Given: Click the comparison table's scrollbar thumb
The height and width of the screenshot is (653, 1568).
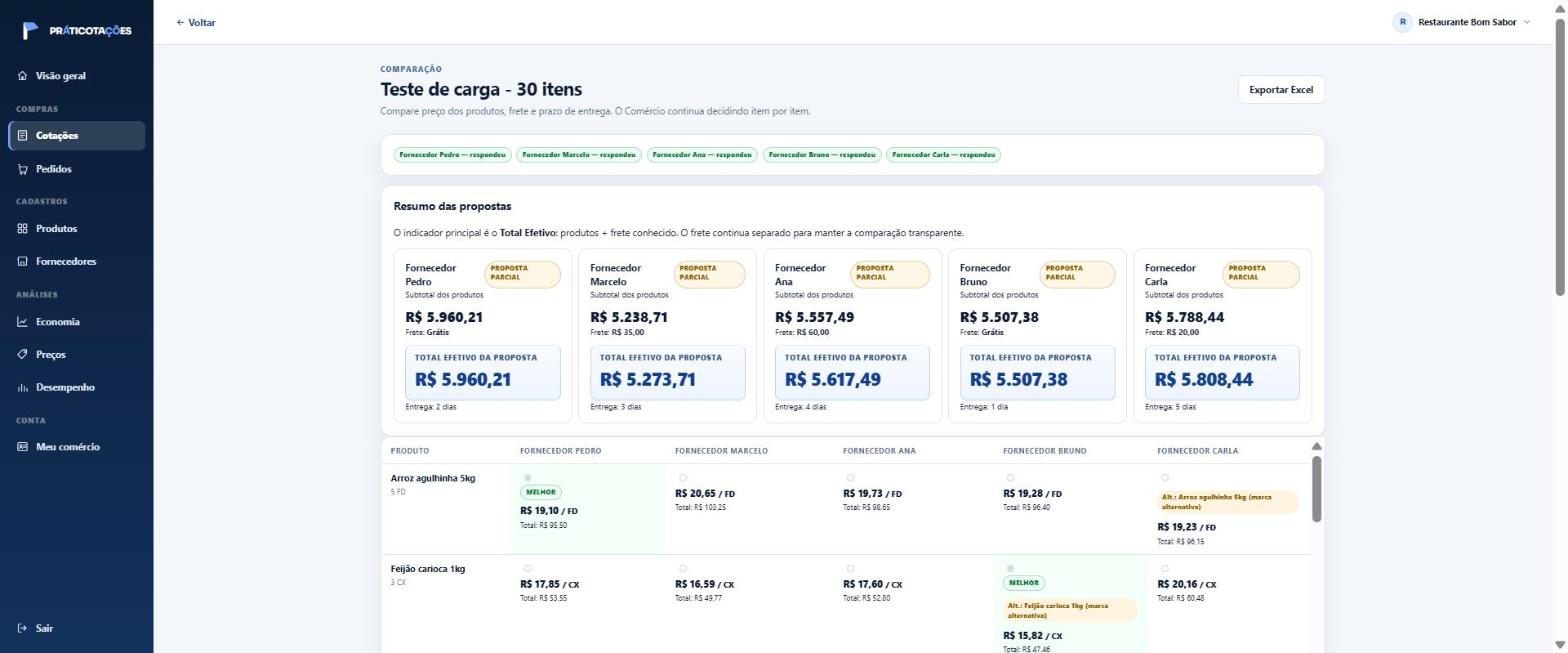Looking at the screenshot, I should (x=1317, y=488).
